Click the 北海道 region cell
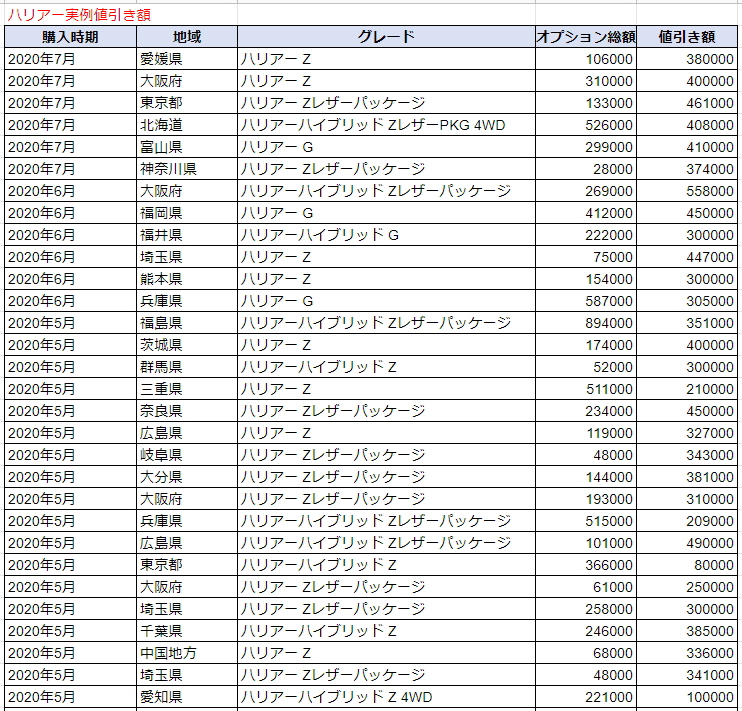The image size is (742, 711). pyautogui.click(x=187, y=125)
